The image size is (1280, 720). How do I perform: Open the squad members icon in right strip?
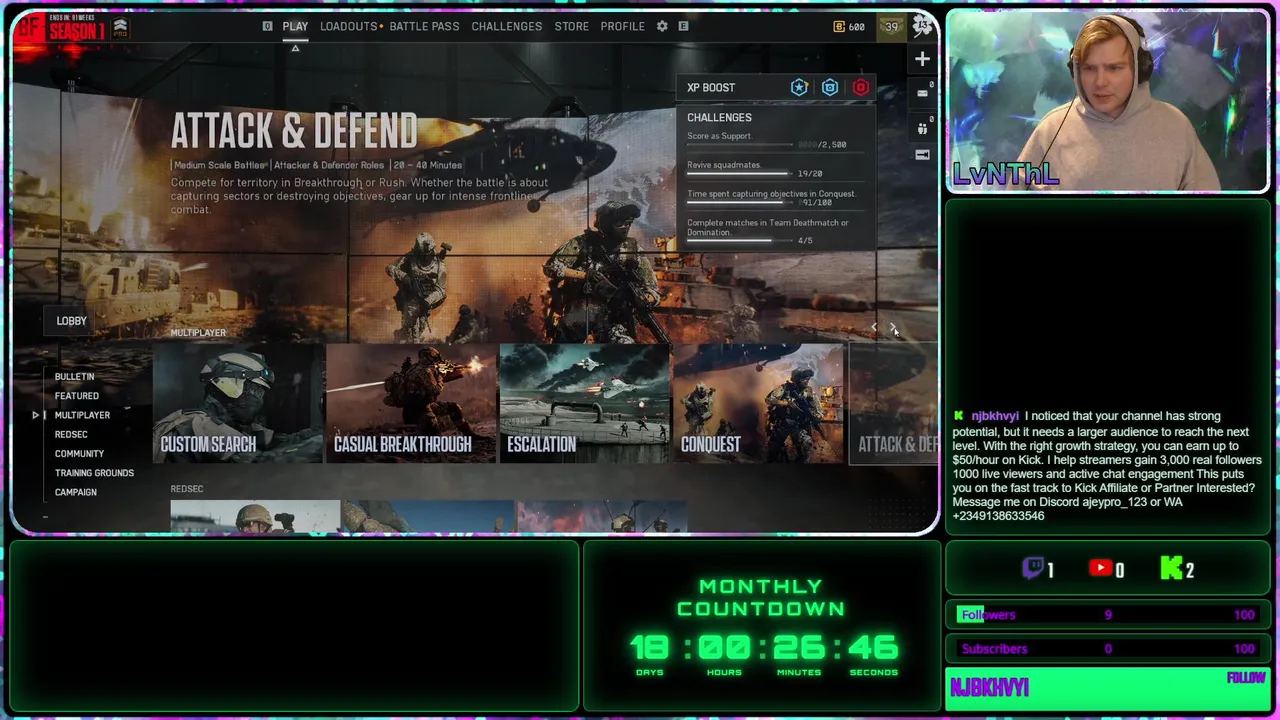[x=922, y=129]
